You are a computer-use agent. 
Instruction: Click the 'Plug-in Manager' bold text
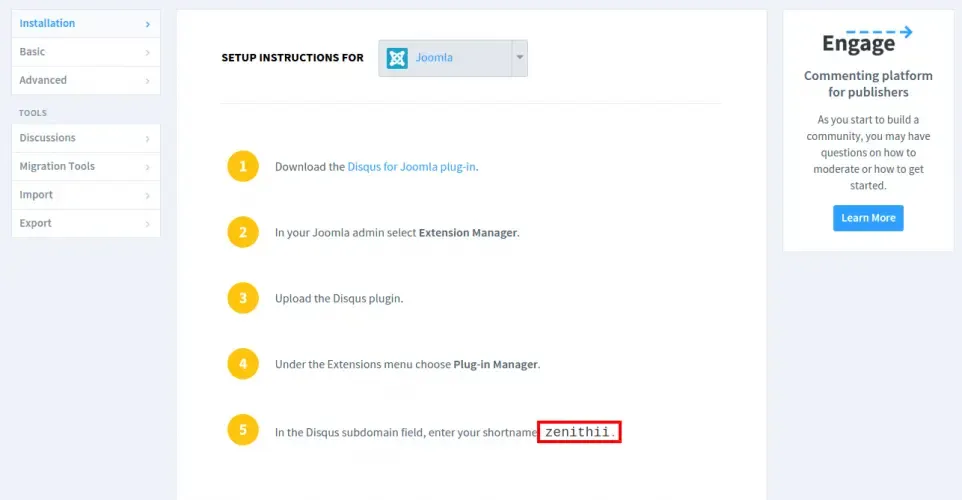[495, 364]
